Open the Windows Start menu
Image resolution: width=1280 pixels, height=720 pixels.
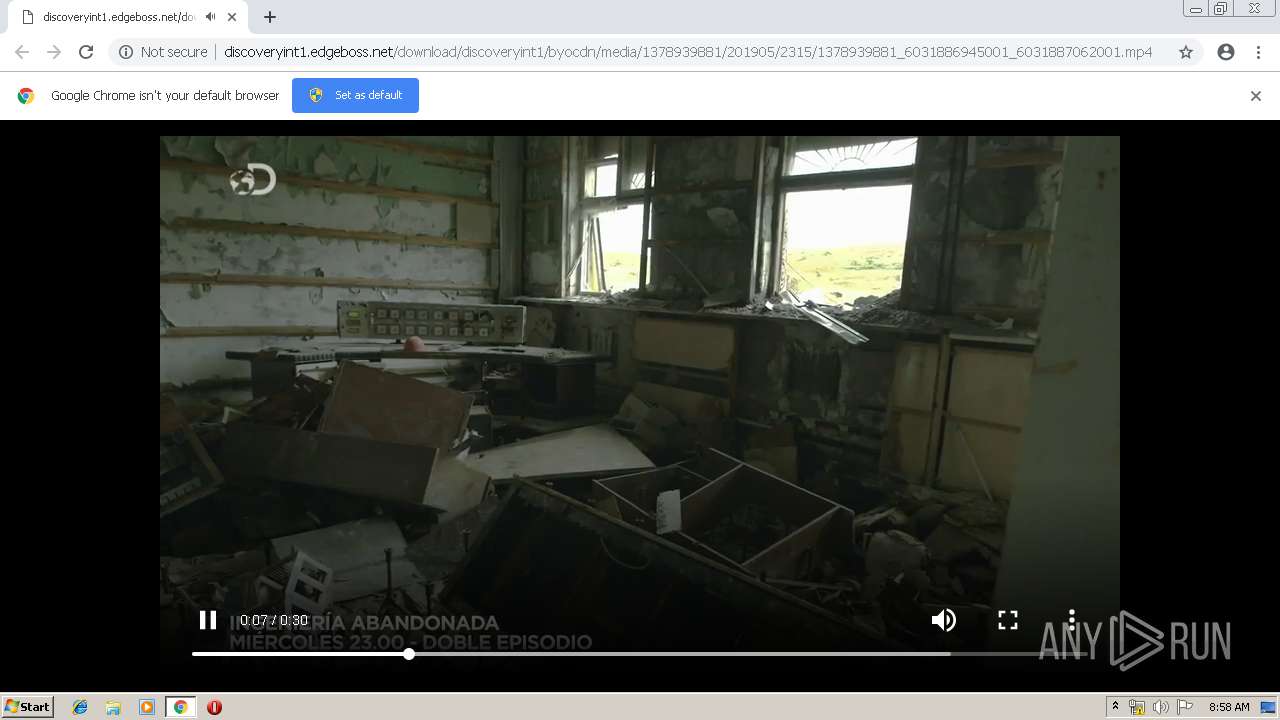[x=28, y=707]
